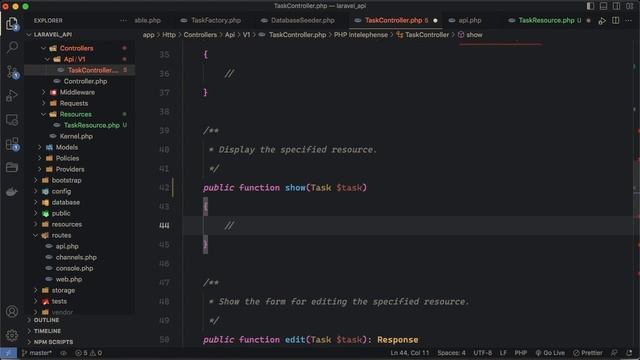
Task: Close the TaskController.php tab unsaved dot
Action: tap(435, 20)
